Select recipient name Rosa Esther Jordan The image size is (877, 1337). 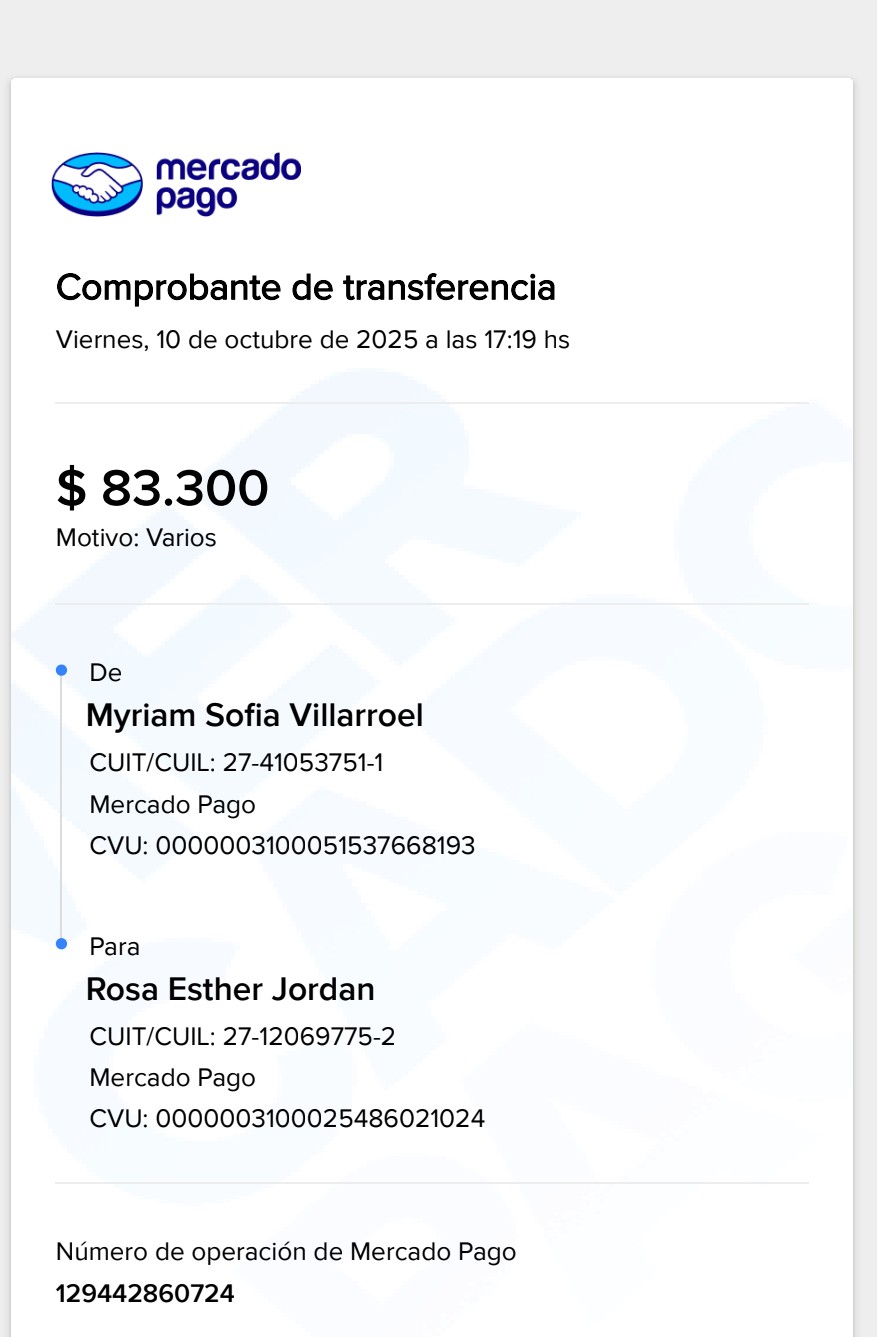click(230, 989)
